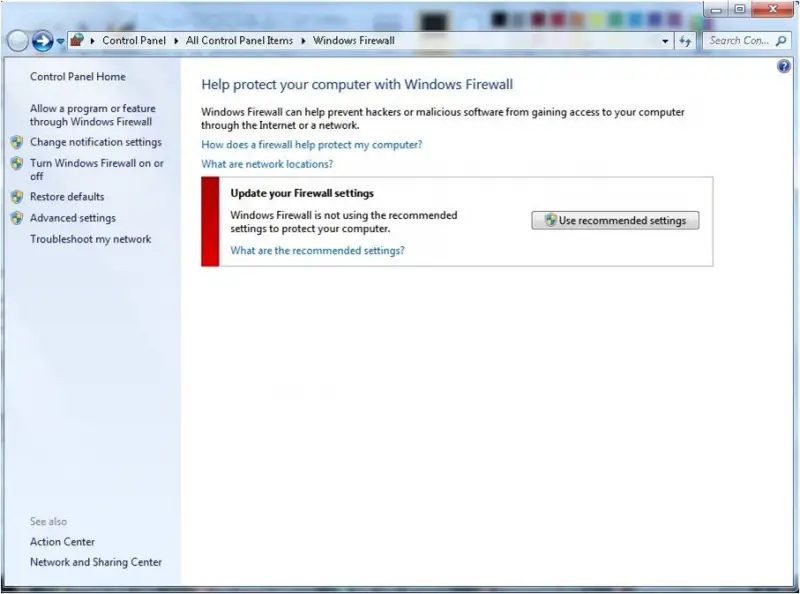Click the Control Panel icon in the address bar
Viewport: 800px width, 594px height.
click(77, 40)
